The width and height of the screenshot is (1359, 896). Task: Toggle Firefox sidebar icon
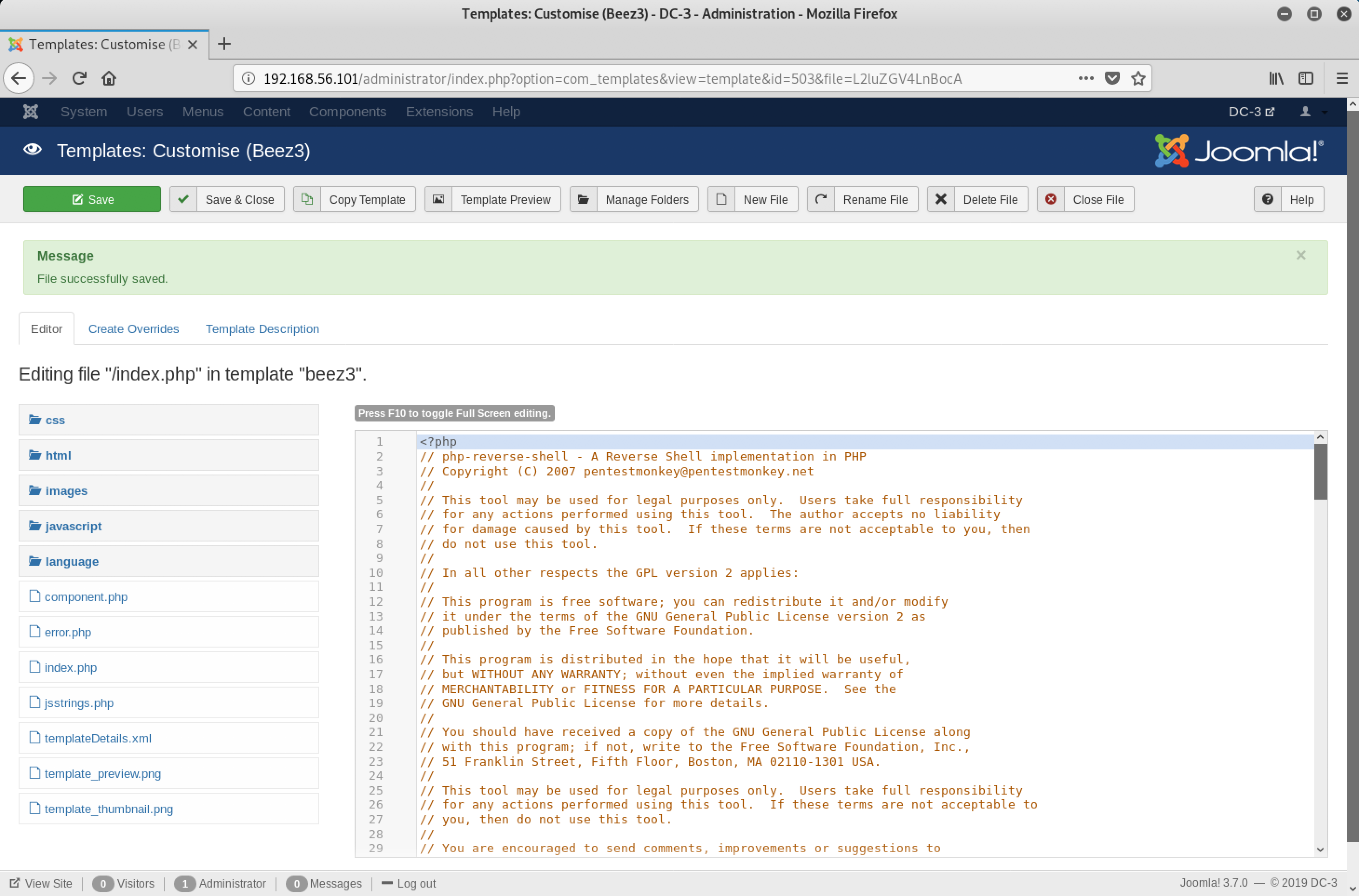point(1306,78)
